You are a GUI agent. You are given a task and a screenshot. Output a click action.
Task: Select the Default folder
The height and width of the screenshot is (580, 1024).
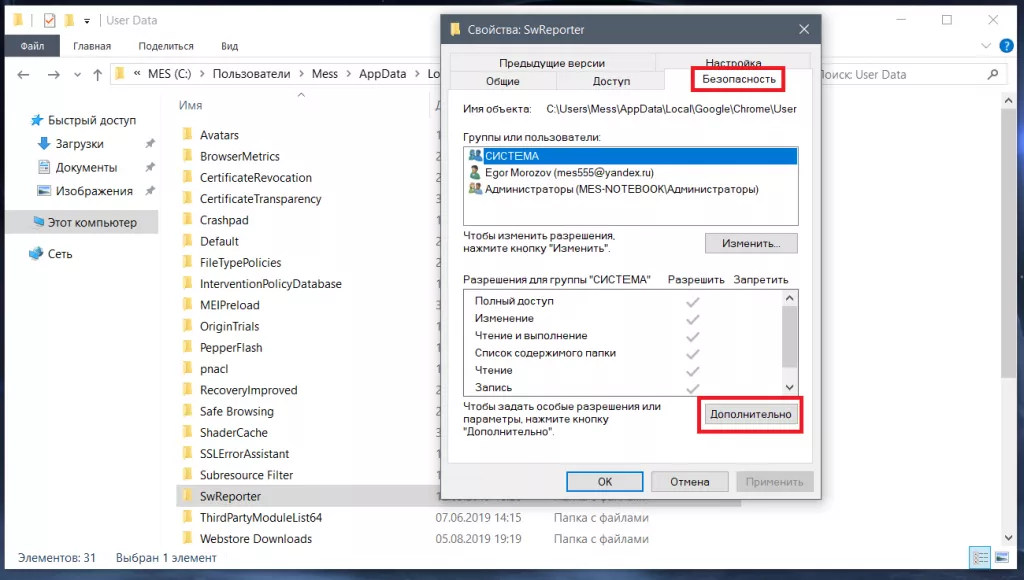pyautogui.click(x=219, y=241)
